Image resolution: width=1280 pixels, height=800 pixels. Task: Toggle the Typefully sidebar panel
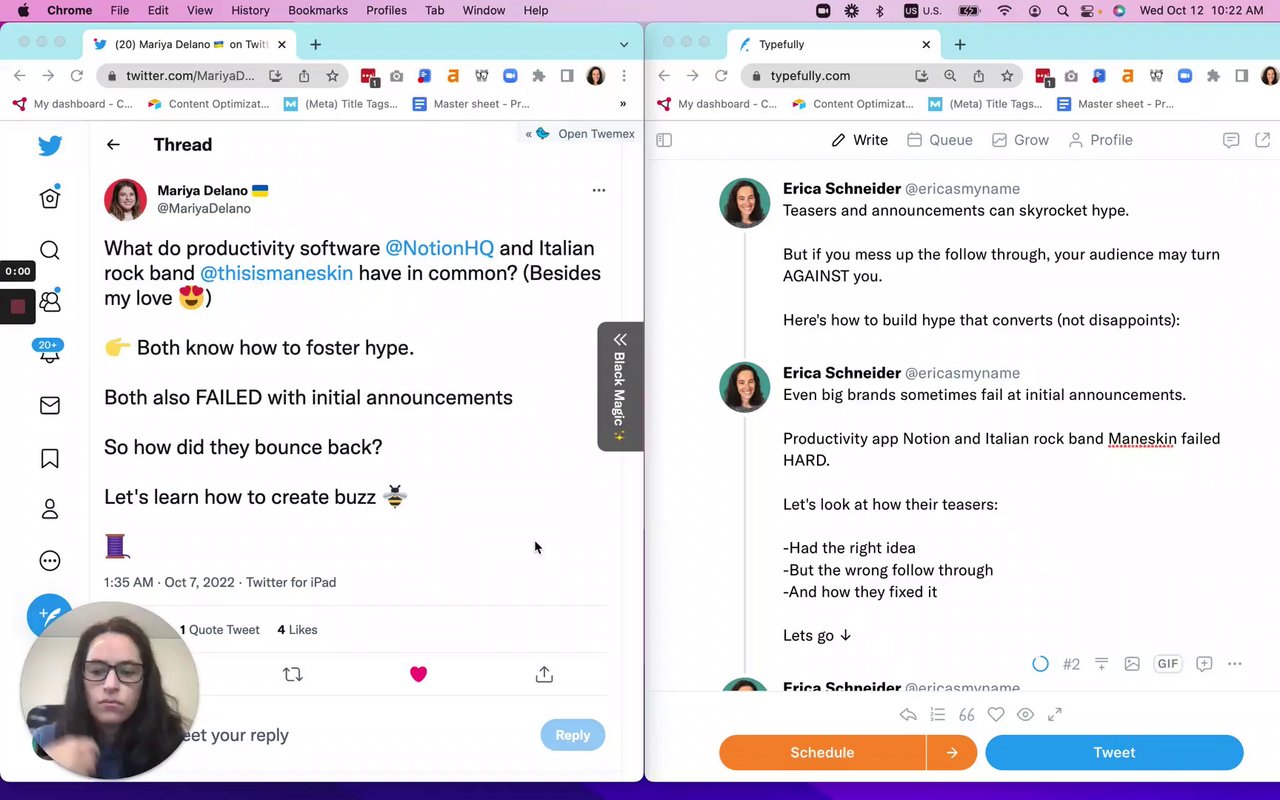pyautogui.click(x=664, y=140)
